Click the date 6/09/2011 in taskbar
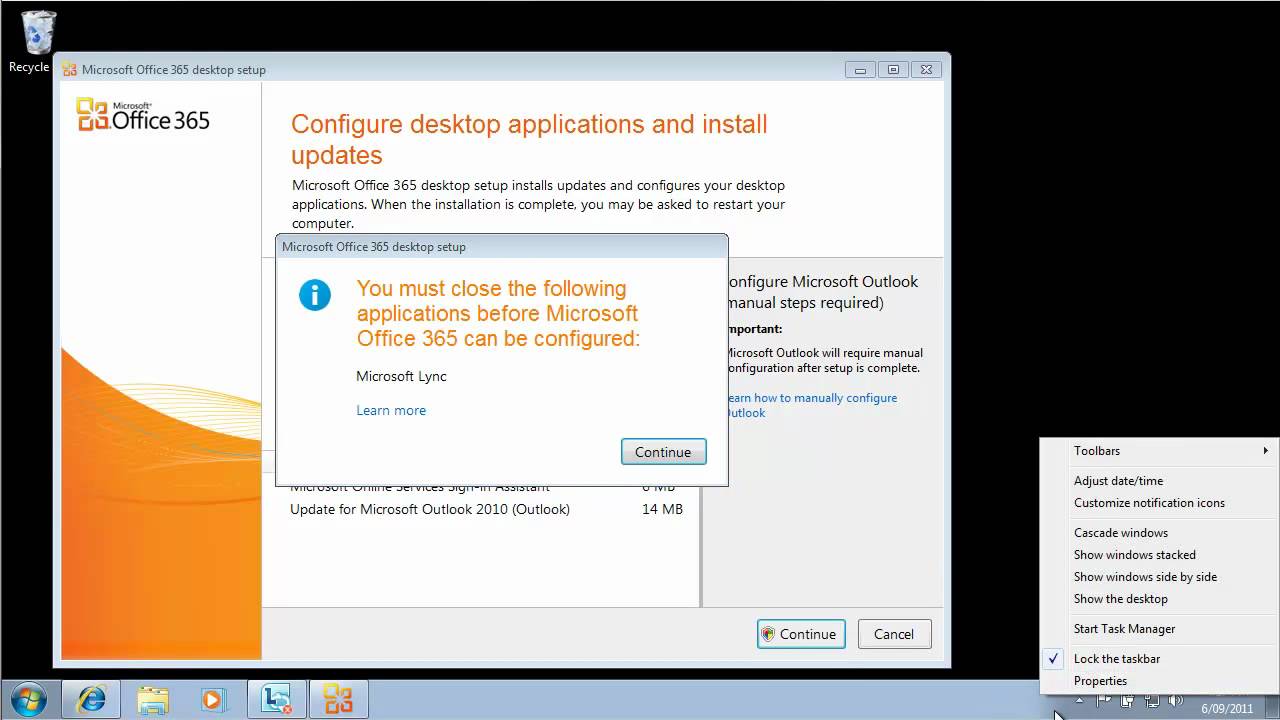Image resolution: width=1280 pixels, height=720 pixels. click(x=1227, y=708)
